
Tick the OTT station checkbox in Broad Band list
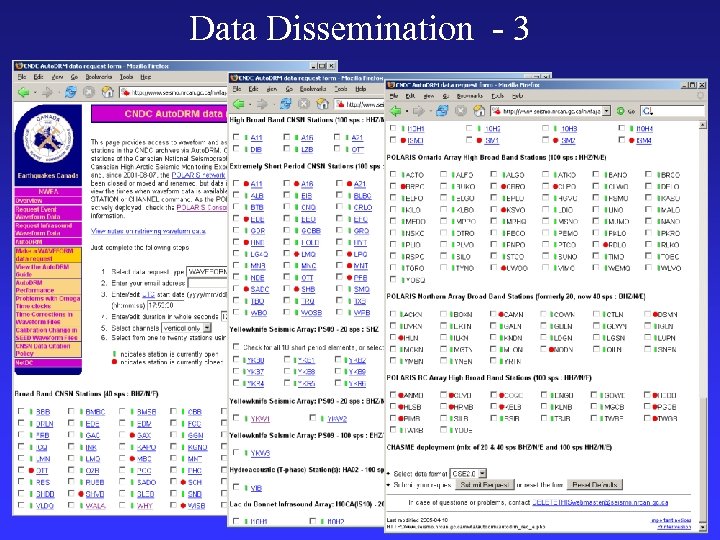pyautogui.click(x=21, y=469)
